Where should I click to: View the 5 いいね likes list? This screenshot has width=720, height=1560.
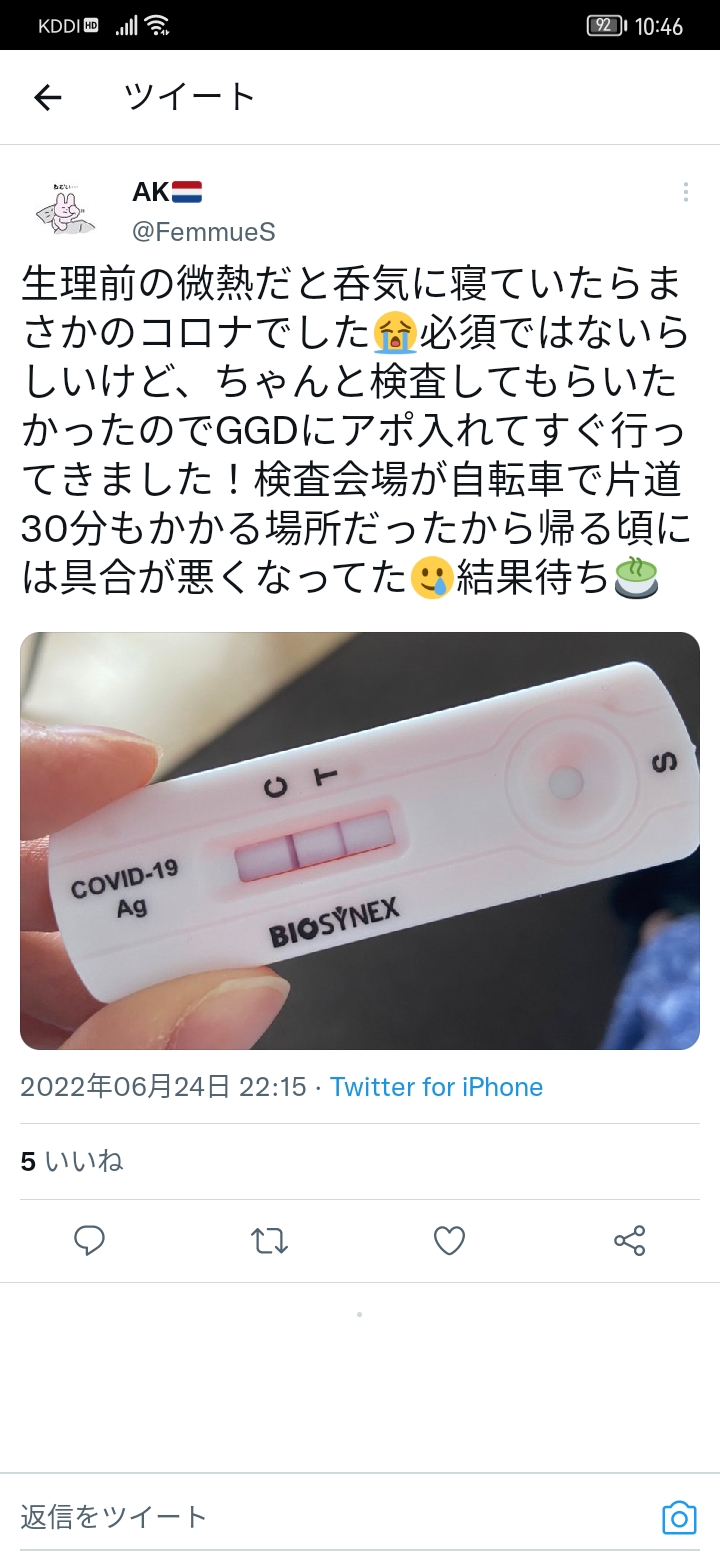point(72,1161)
